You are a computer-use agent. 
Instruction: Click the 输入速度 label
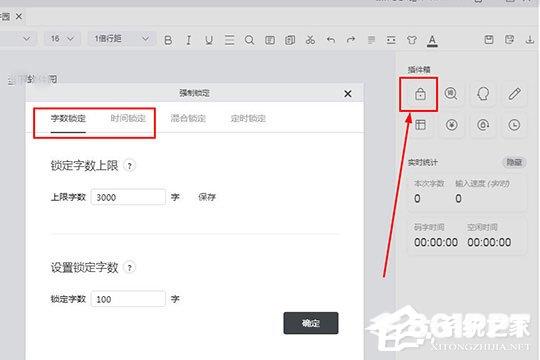[x=482, y=183]
